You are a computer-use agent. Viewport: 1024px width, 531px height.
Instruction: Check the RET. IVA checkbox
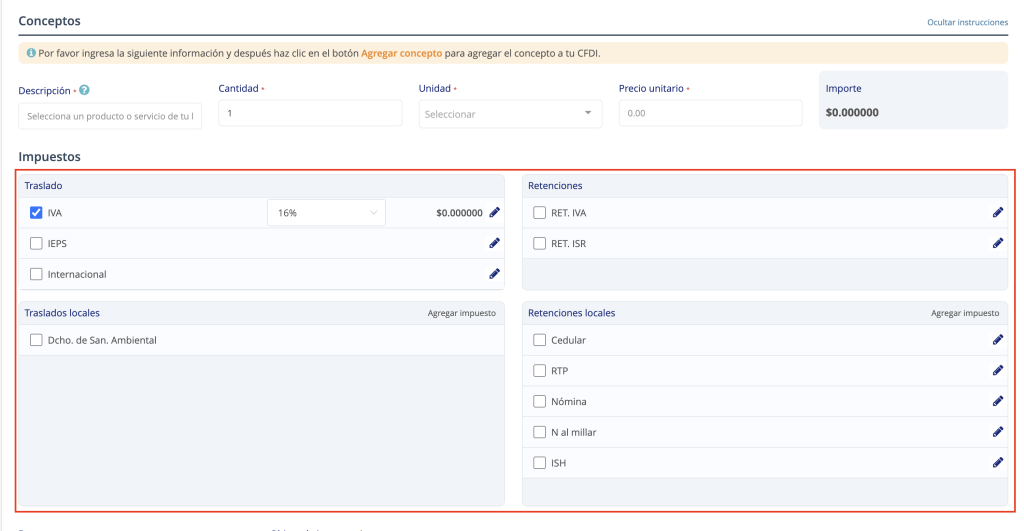point(539,213)
